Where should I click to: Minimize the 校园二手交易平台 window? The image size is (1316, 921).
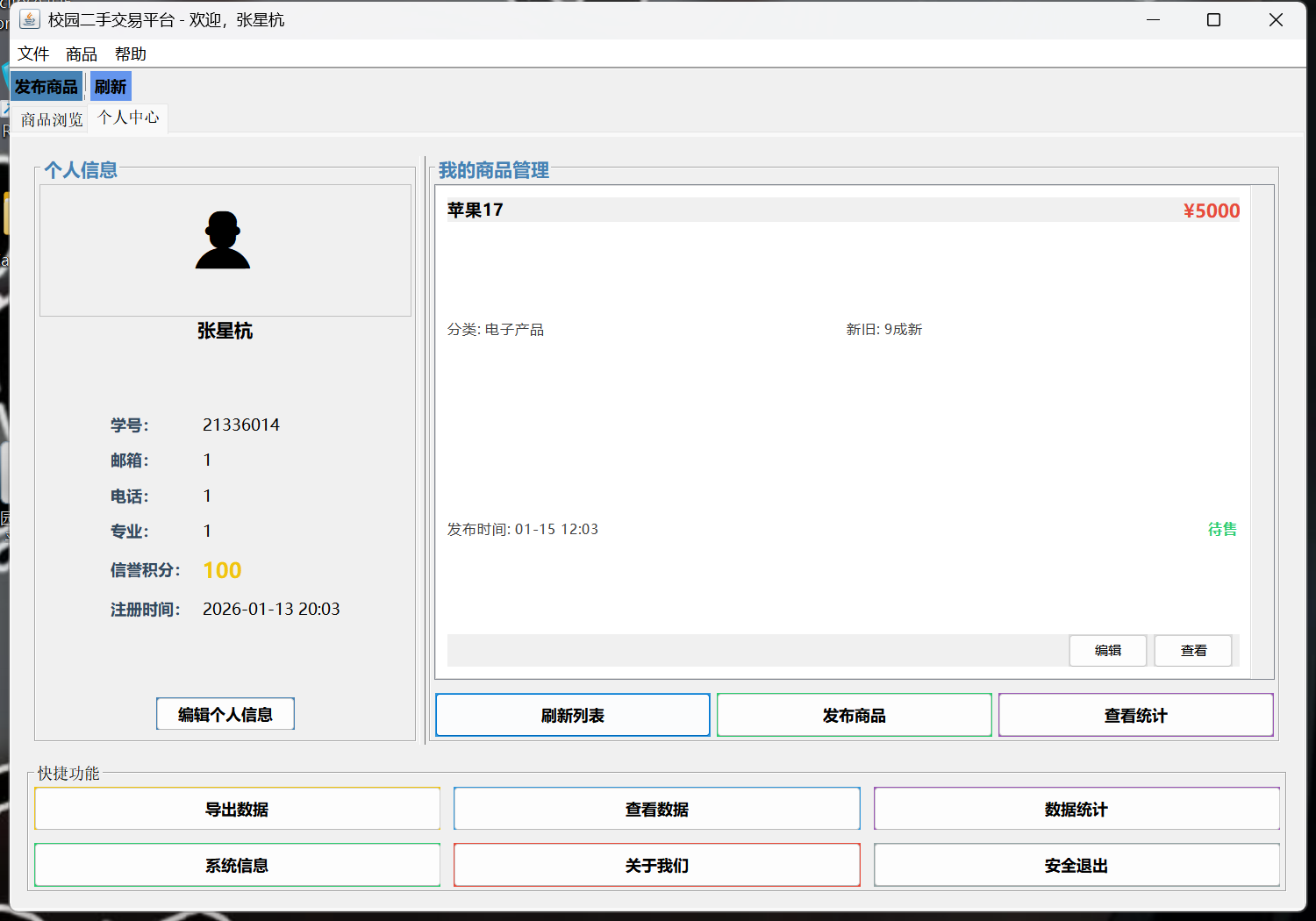point(1154,19)
